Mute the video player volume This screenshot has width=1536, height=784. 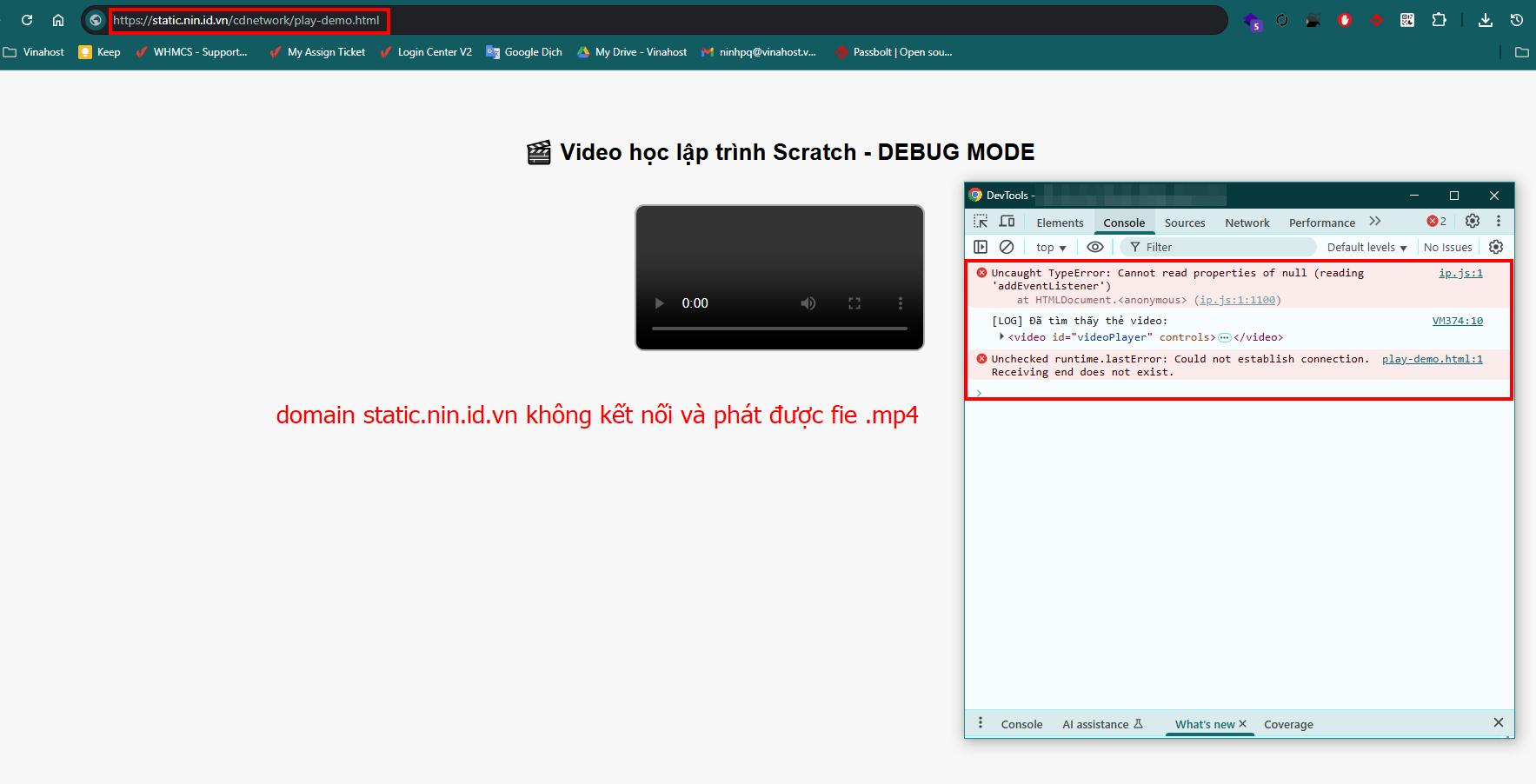(x=808, y=303)
